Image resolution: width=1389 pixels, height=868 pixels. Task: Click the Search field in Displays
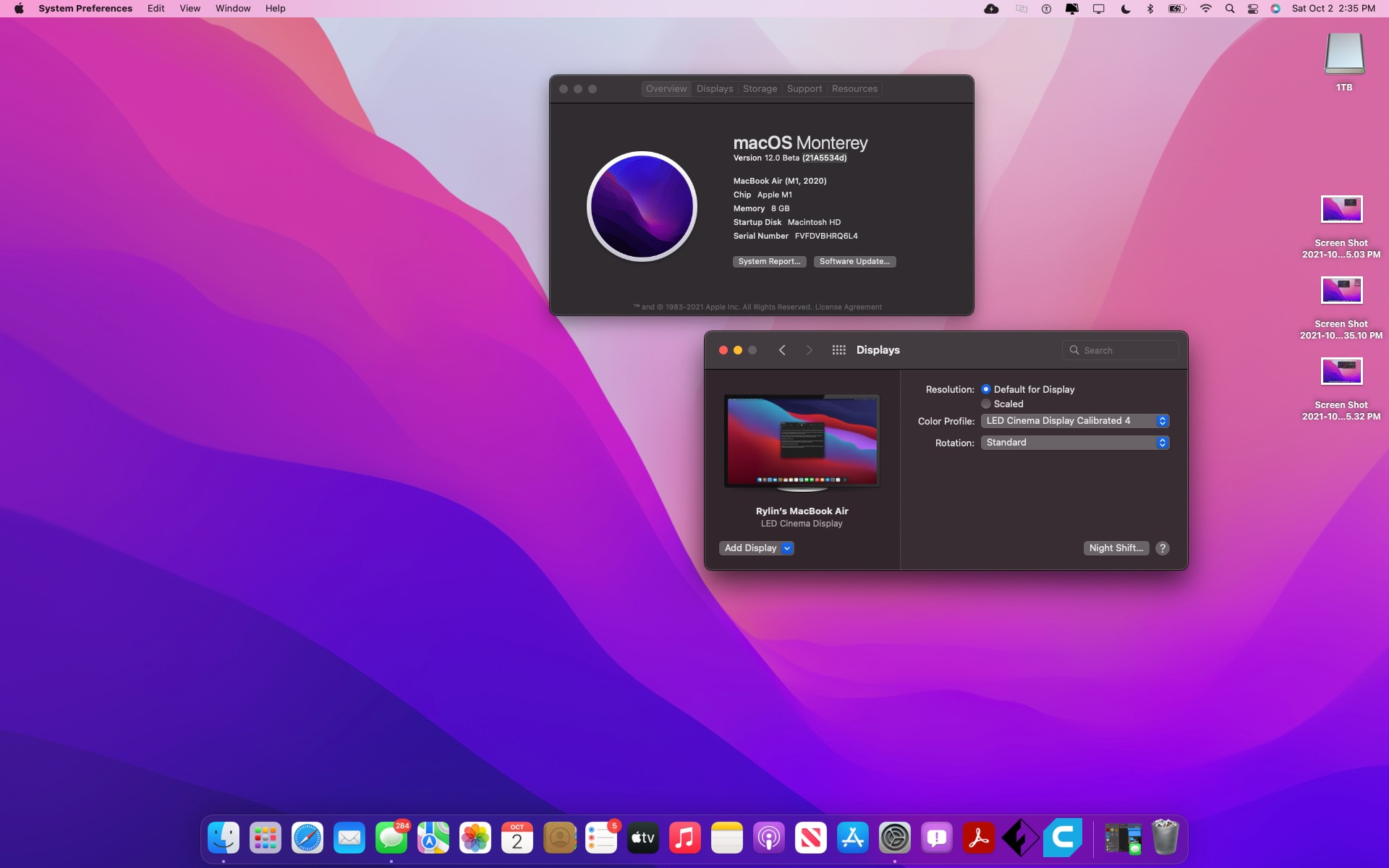1121,350
